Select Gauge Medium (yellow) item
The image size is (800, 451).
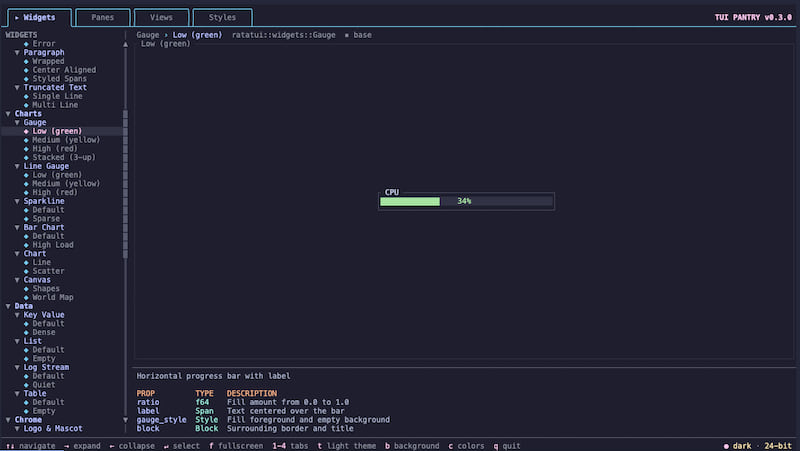[x=66, y=140]
